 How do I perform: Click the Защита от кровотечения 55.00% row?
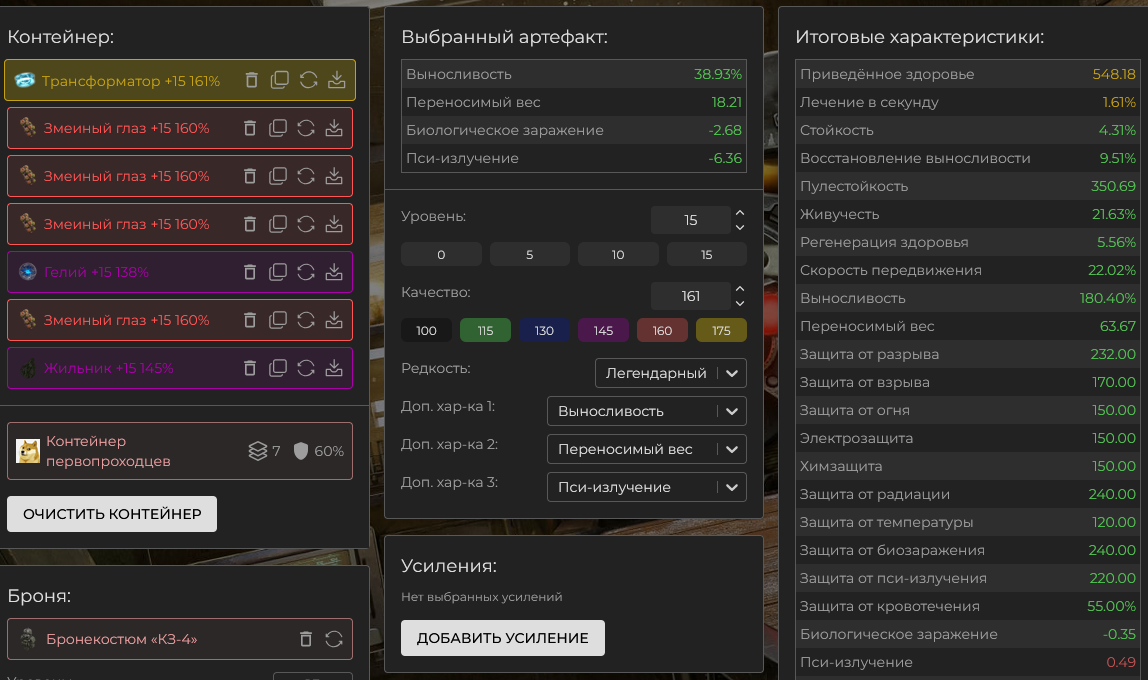(x=968, y=606)
